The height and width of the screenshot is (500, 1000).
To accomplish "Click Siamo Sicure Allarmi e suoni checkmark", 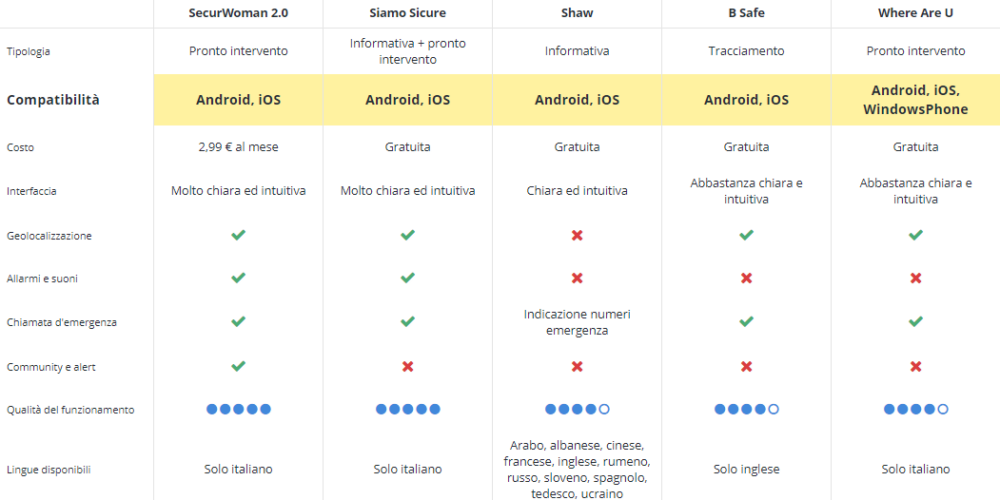I will coord(408,277).
